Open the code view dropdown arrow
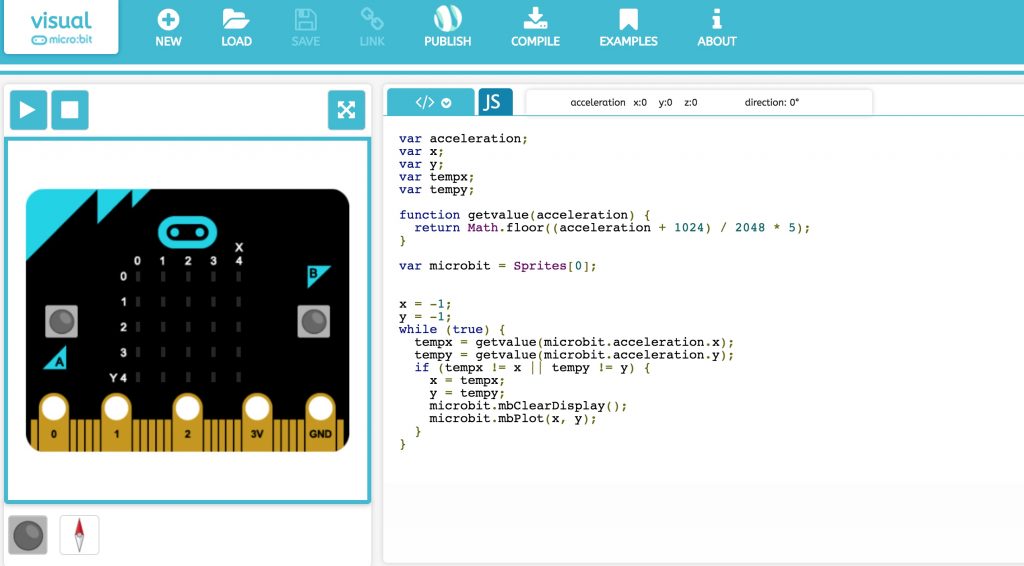The height and width of the screenshot is (566, 1024). tap(446, 102)
